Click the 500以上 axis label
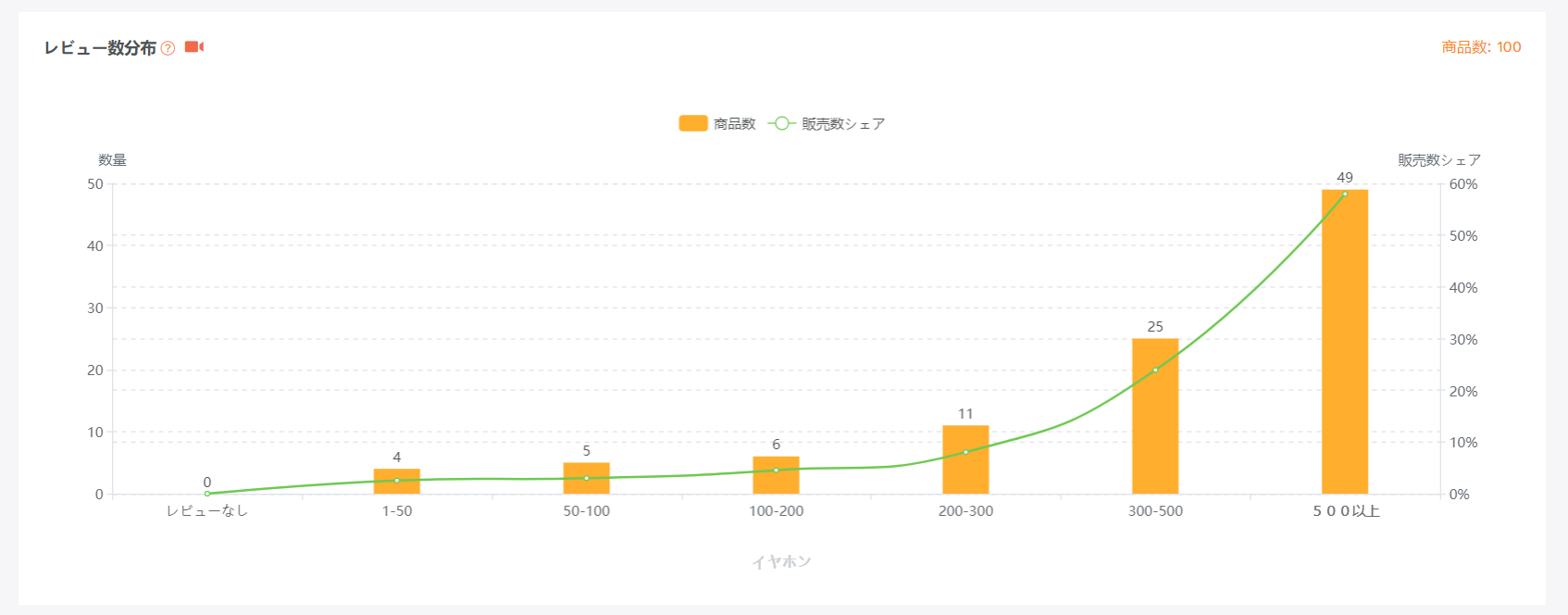Screen dimensions: 1568x615 [1345, 511]
